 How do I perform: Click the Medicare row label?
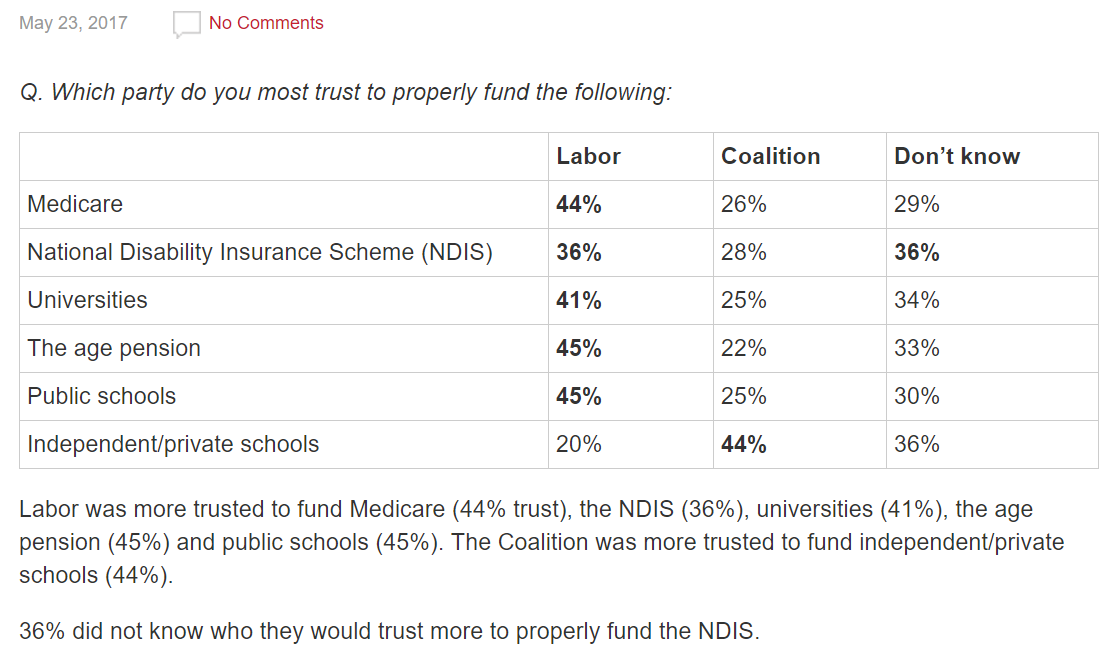(75, 205)
